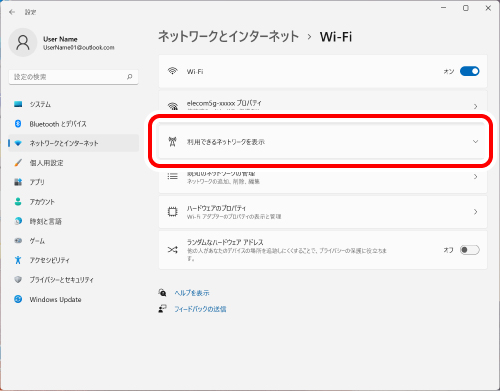Turn off the Wi-Fi toggle switch
The image size is (500, 391).
[x=469, y=71]
